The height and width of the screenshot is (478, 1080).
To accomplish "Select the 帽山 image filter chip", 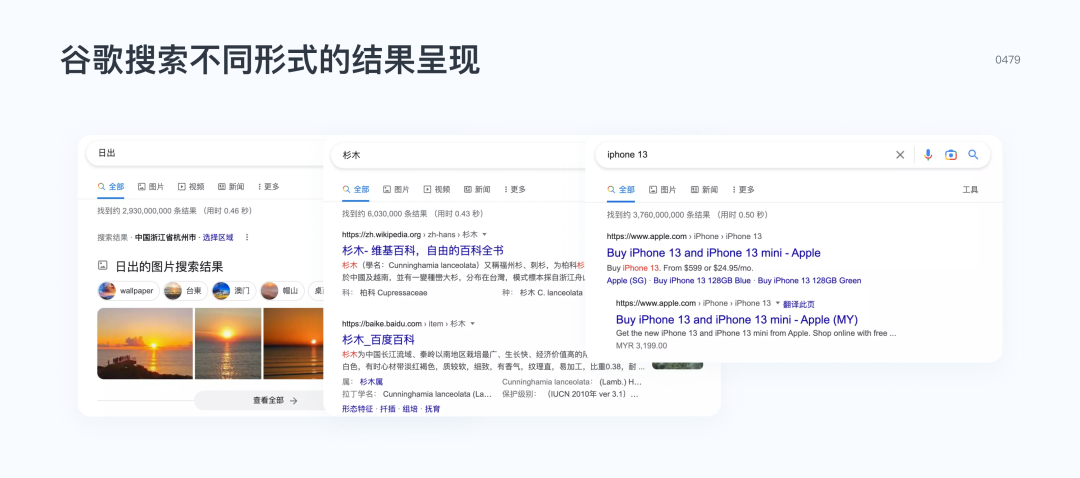I will pyautogui.click(x=282, y=291).
